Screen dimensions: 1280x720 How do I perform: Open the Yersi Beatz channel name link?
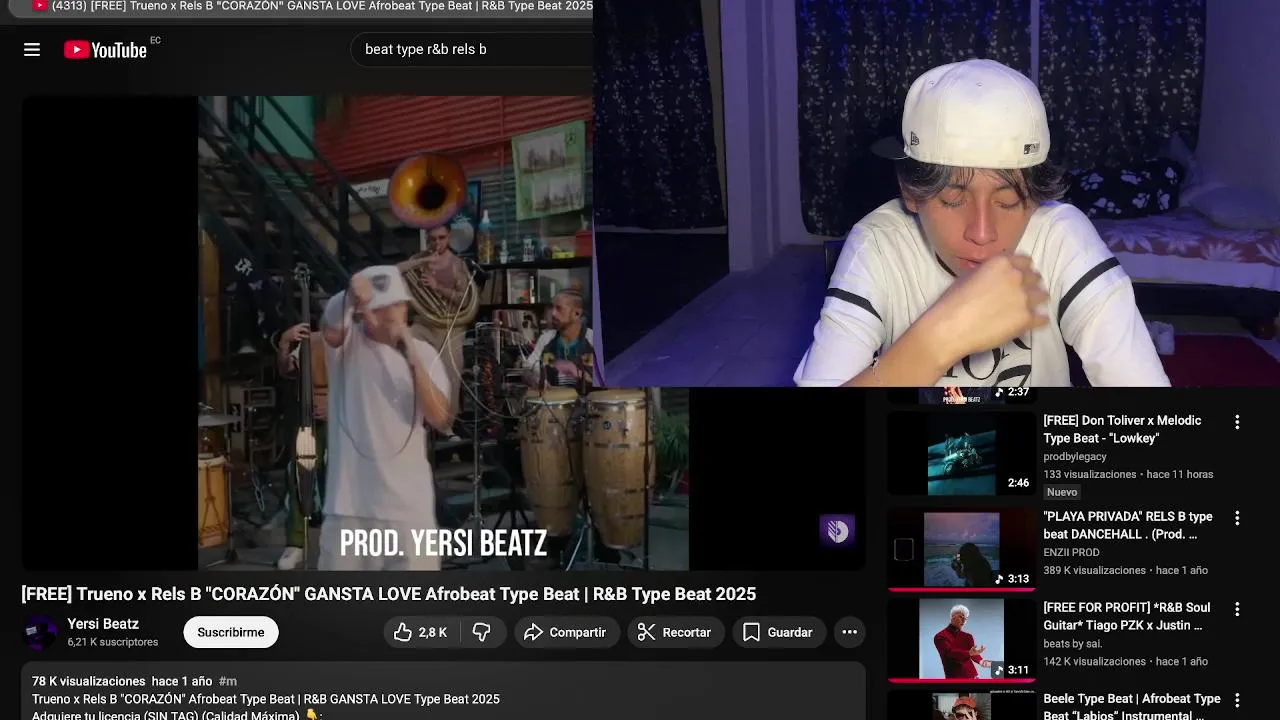[x=103, y=624]
